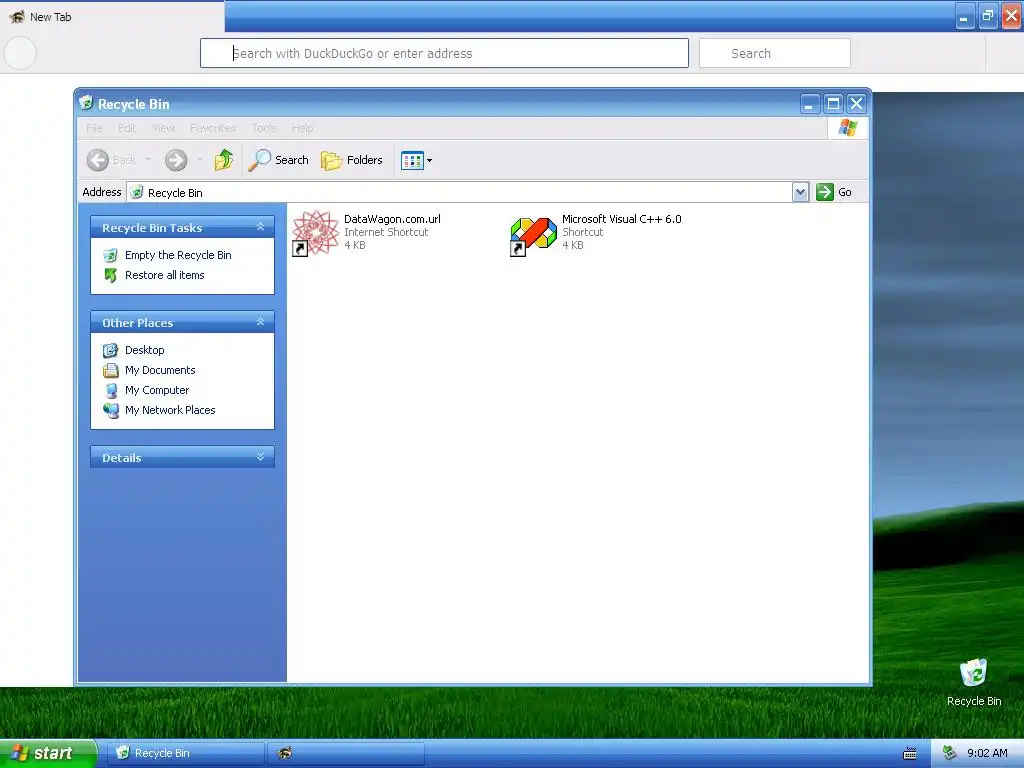Click Empty the Recycle Bin link
The image size is (1024, 768).
[178, 255]
